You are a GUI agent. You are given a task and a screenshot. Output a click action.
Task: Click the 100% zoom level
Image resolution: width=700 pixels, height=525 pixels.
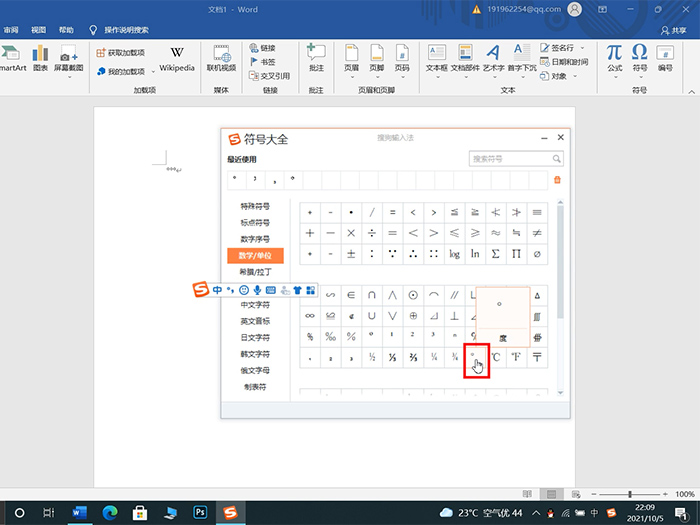[684, 494]
